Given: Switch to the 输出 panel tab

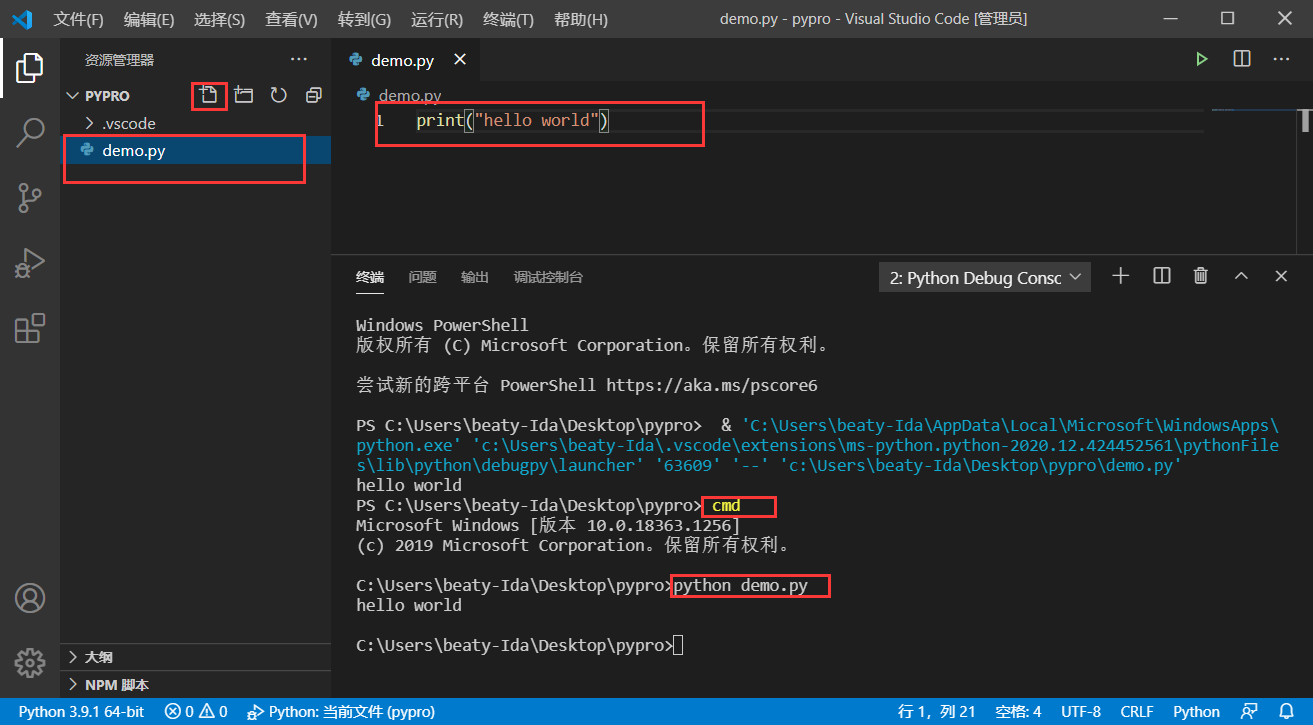Looking at the screenshot, I should [475, 277].
